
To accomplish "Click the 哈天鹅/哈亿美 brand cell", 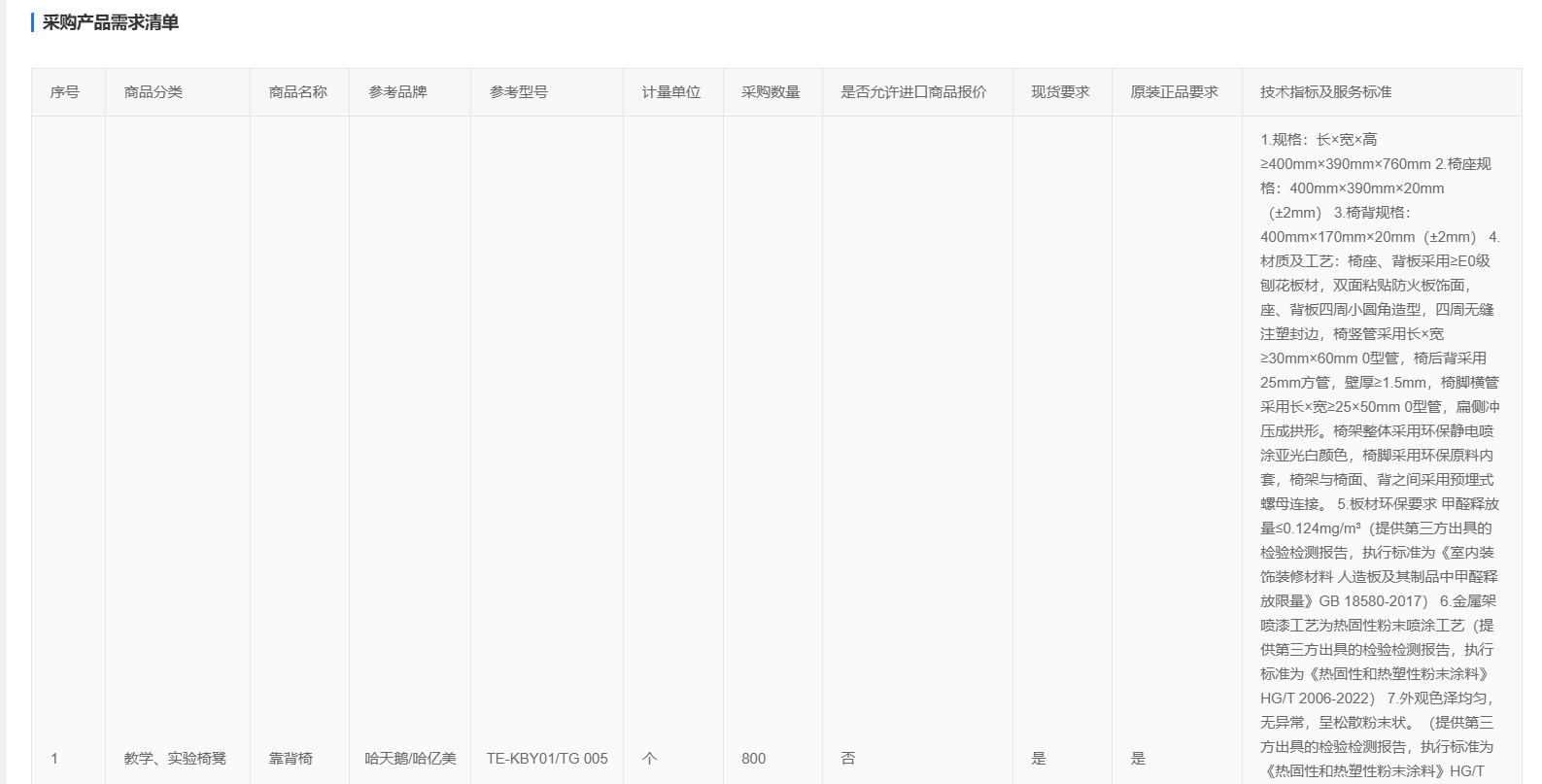I will (410, 759).
